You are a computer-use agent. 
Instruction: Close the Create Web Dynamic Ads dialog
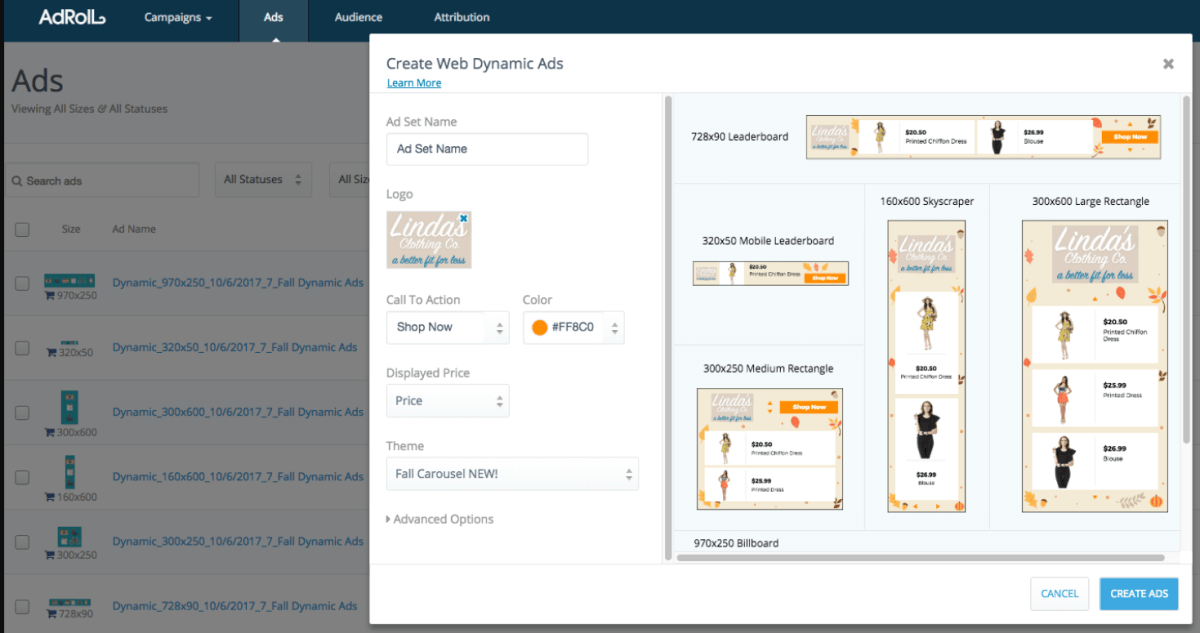(x=1168, y=64)
